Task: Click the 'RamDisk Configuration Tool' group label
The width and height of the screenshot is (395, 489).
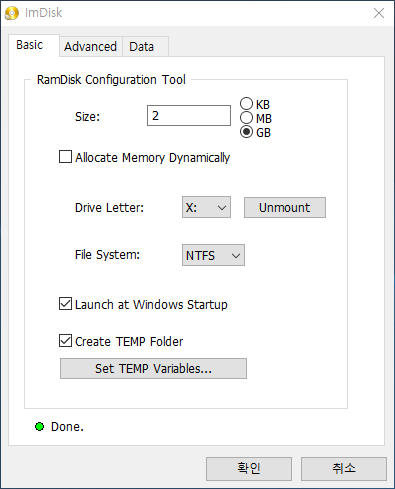Action: pyautogui.click(x=111, y=80)
